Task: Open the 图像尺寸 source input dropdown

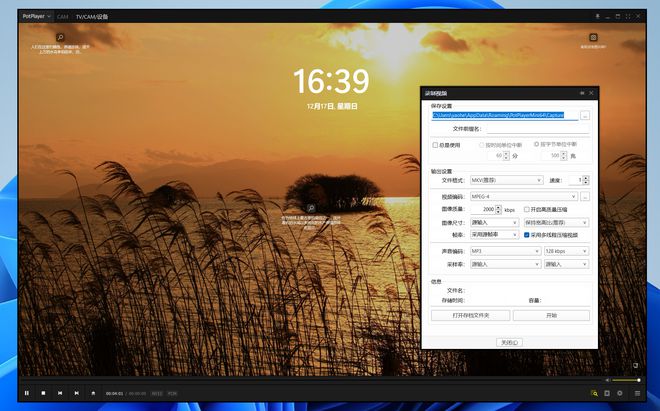Action: coord(495,222)
